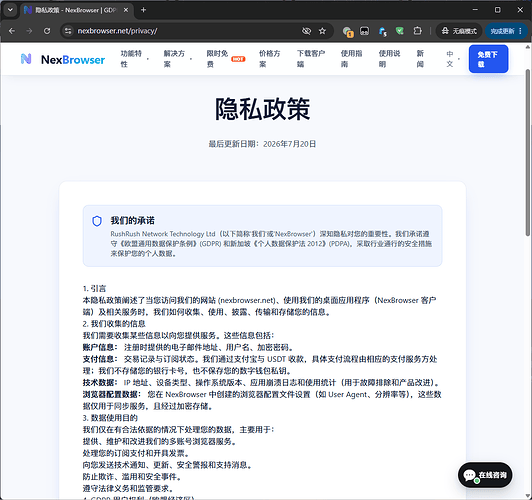532x500 pixels.
Task: Click the 隐私政策 page heading
Action: coord(263,109)
